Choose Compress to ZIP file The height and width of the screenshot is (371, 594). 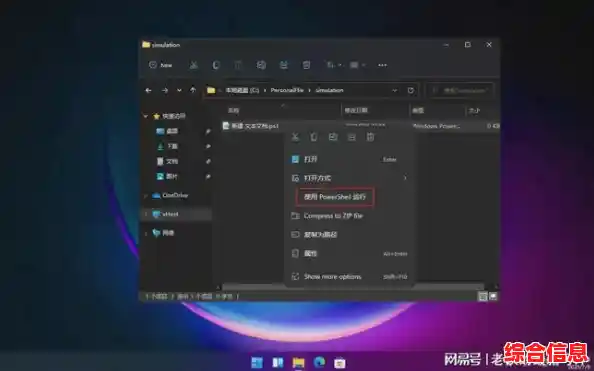[x=349, y=216]
